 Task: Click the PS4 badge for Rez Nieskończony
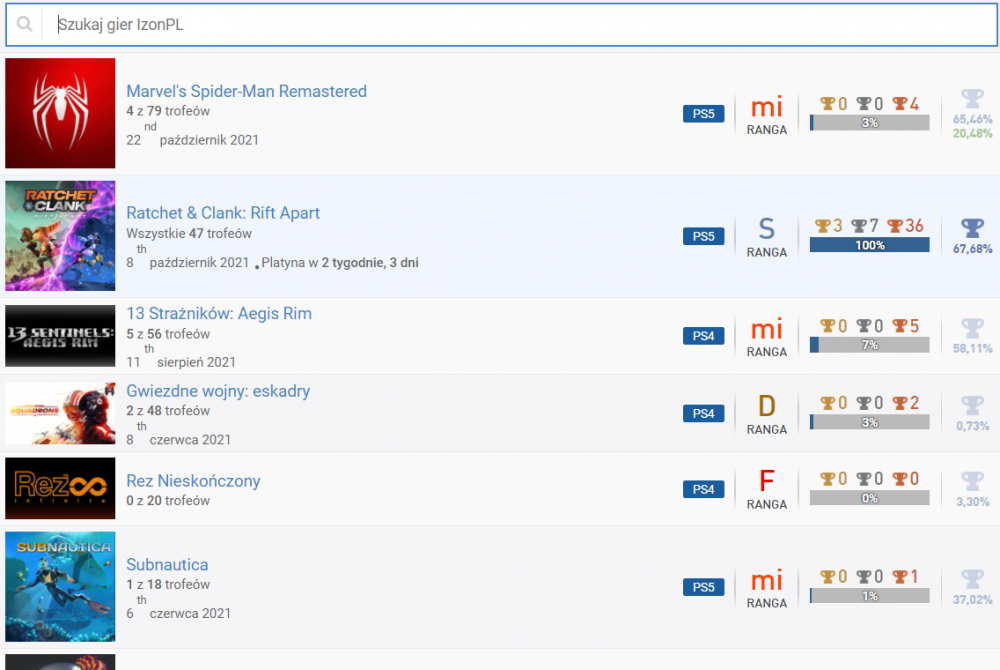[x=704, y=489]
